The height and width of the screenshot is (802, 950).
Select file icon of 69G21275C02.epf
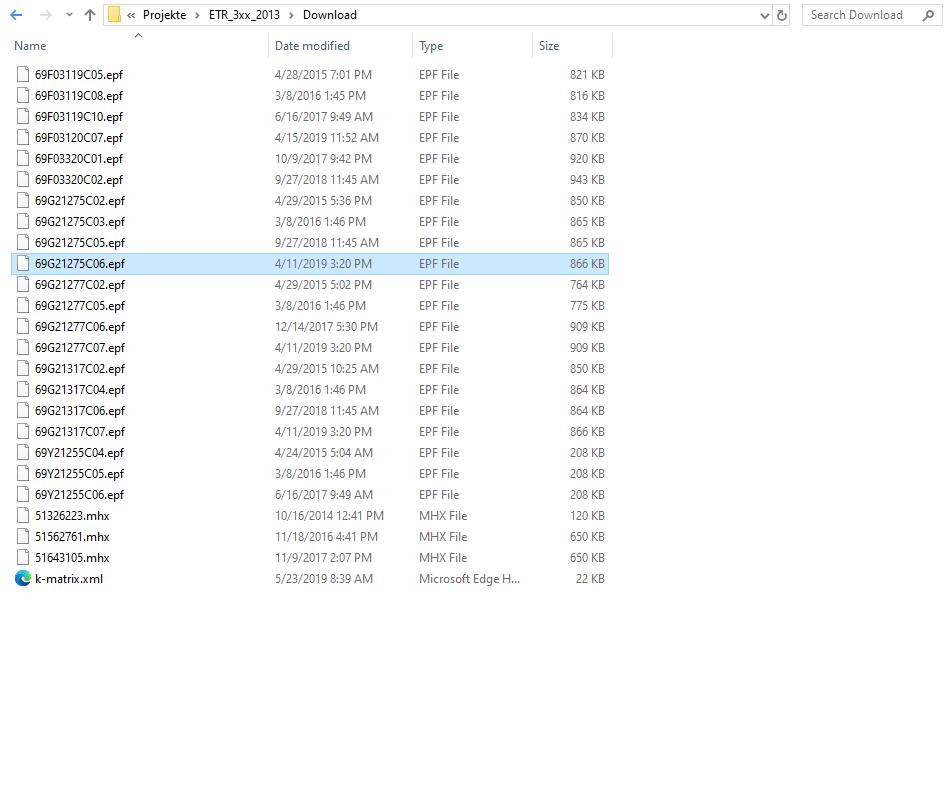pyautogui.click(x=23, y=200)
